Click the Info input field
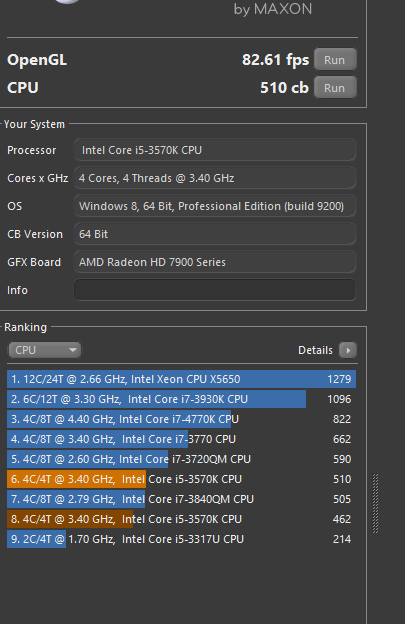The image size is (405, 624). click(215, 290)
